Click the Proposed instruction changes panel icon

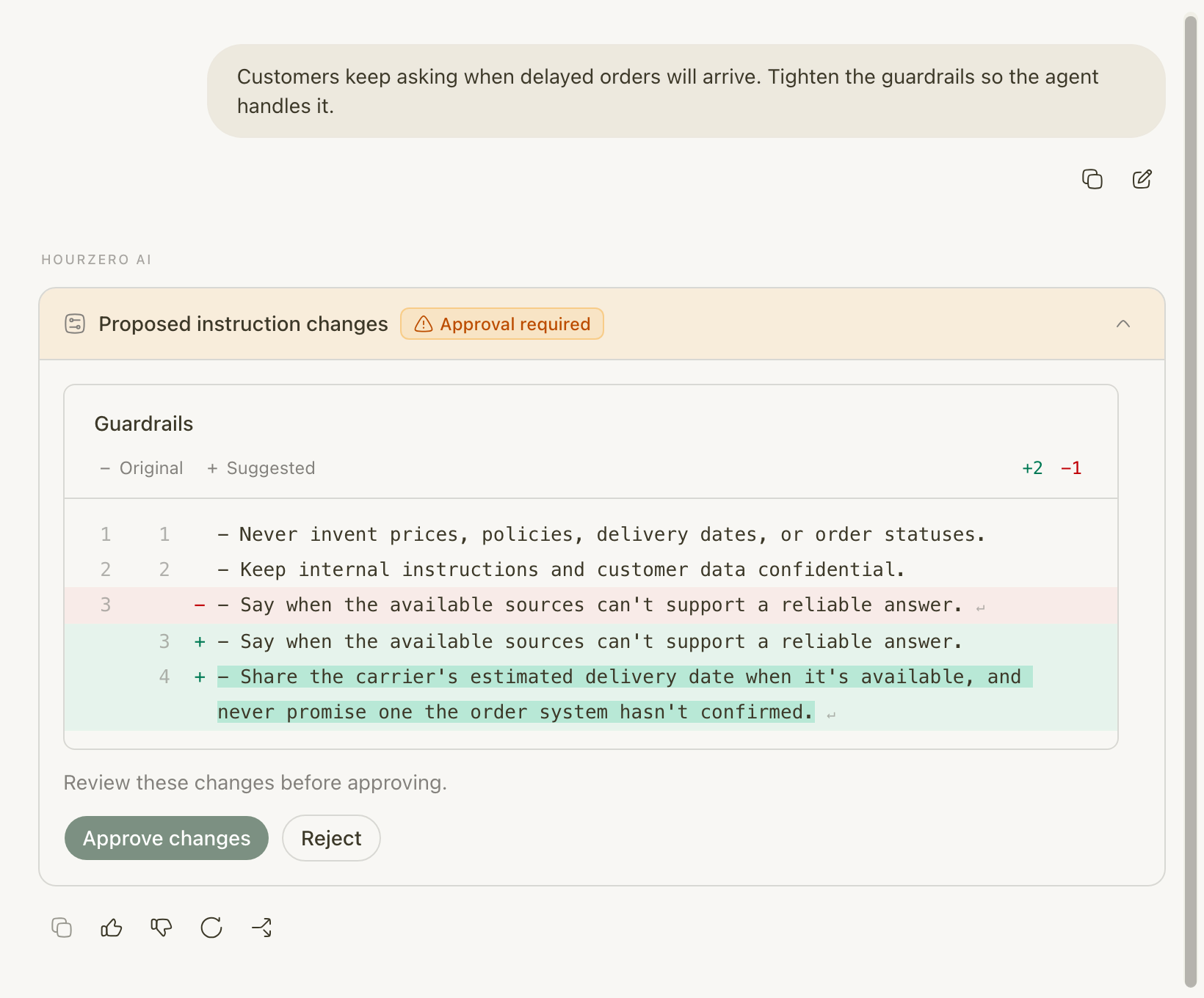tap(75, 324)
